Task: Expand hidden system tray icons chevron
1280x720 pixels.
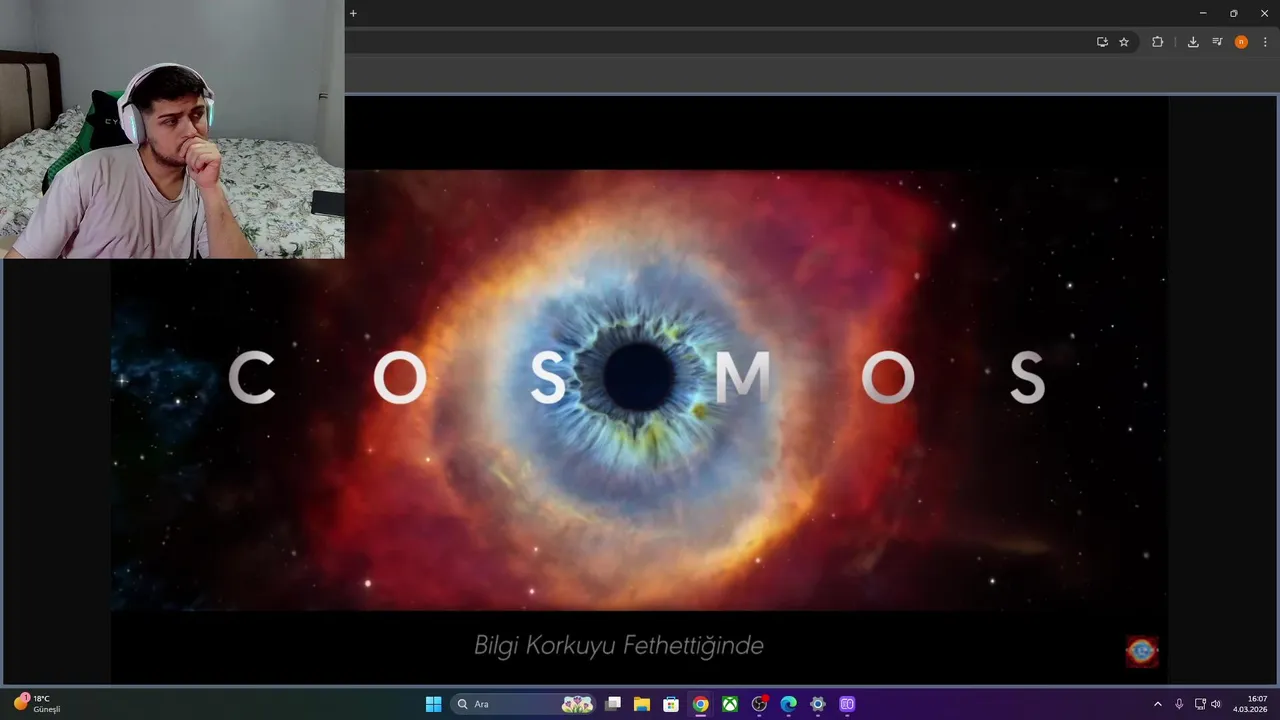Action: point(1158,704)
